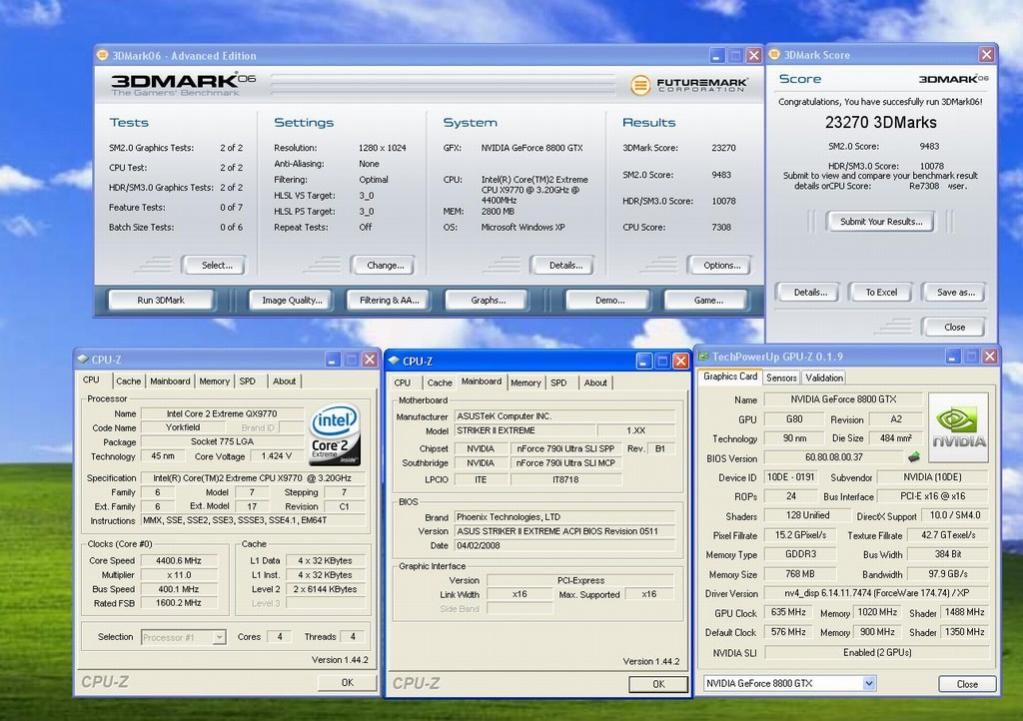Click Save as in Score window
The width and height of the screenshot is (1023, 721).
click(954, 292)
